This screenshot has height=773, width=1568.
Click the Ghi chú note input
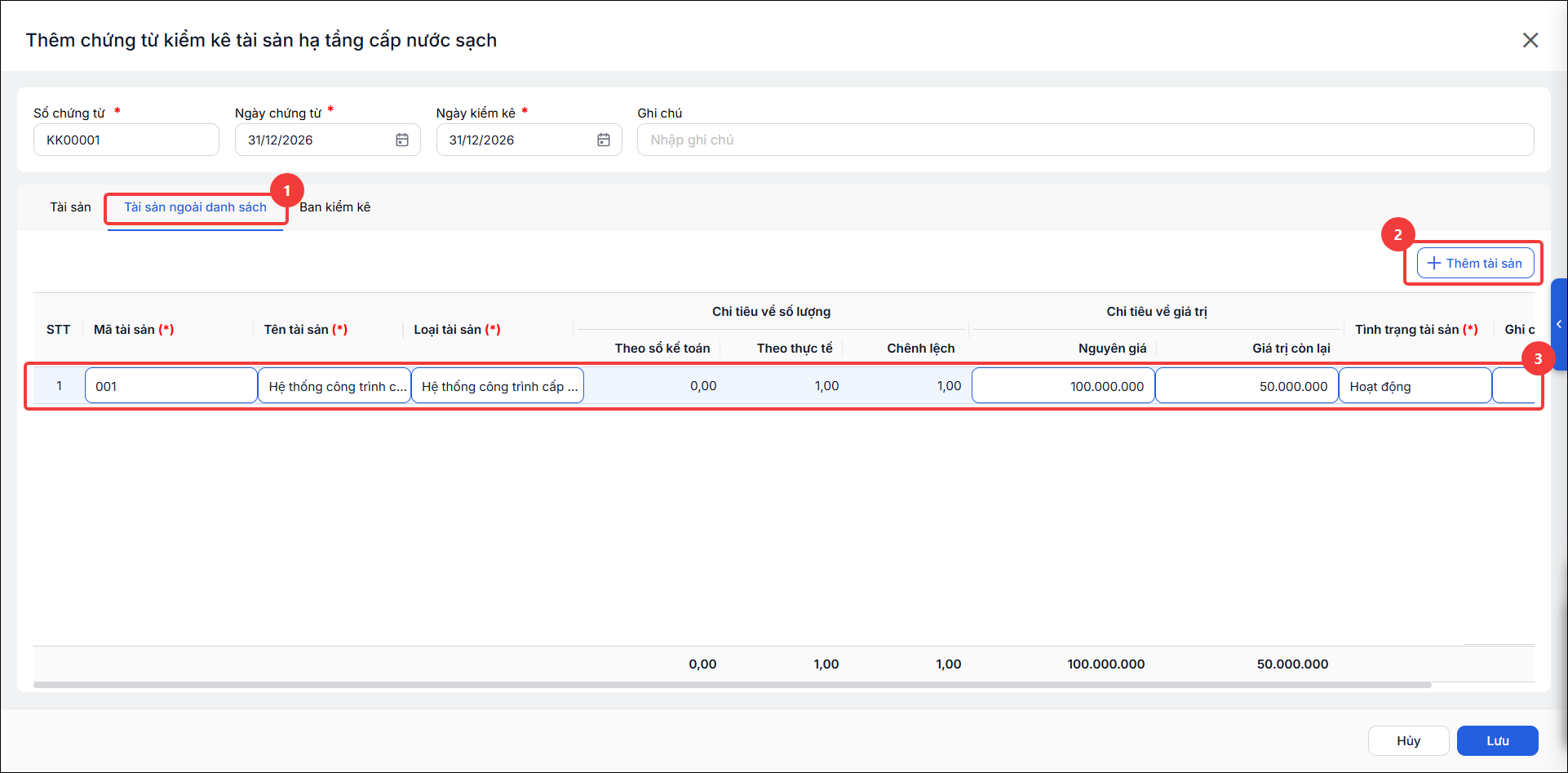click(x=1085, y=140)
